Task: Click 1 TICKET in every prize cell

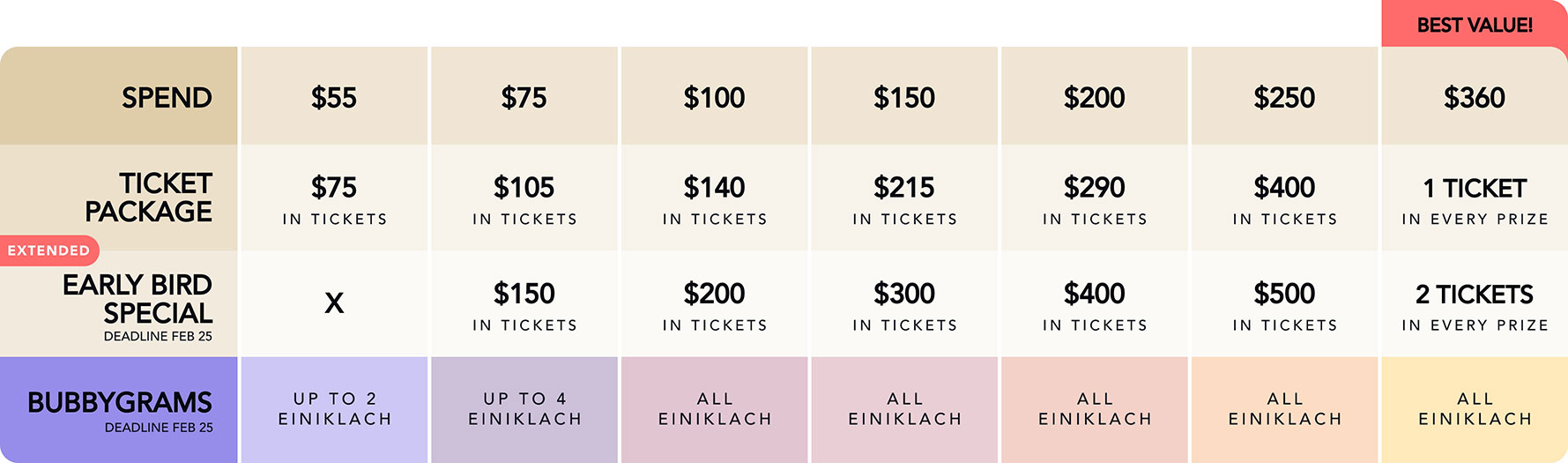Action: point(1474,199)
